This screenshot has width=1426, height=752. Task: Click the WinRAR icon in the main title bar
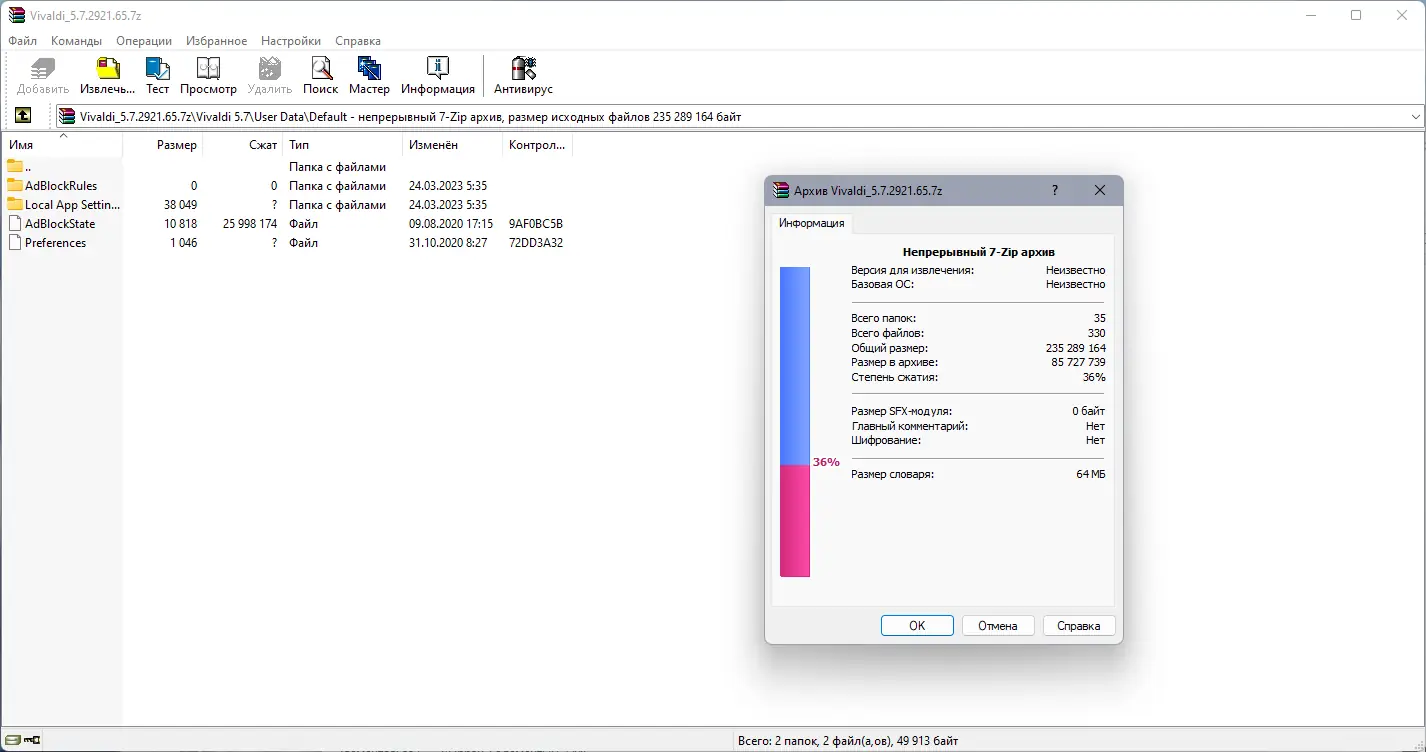pyautogui.click(x=16, y=15)
